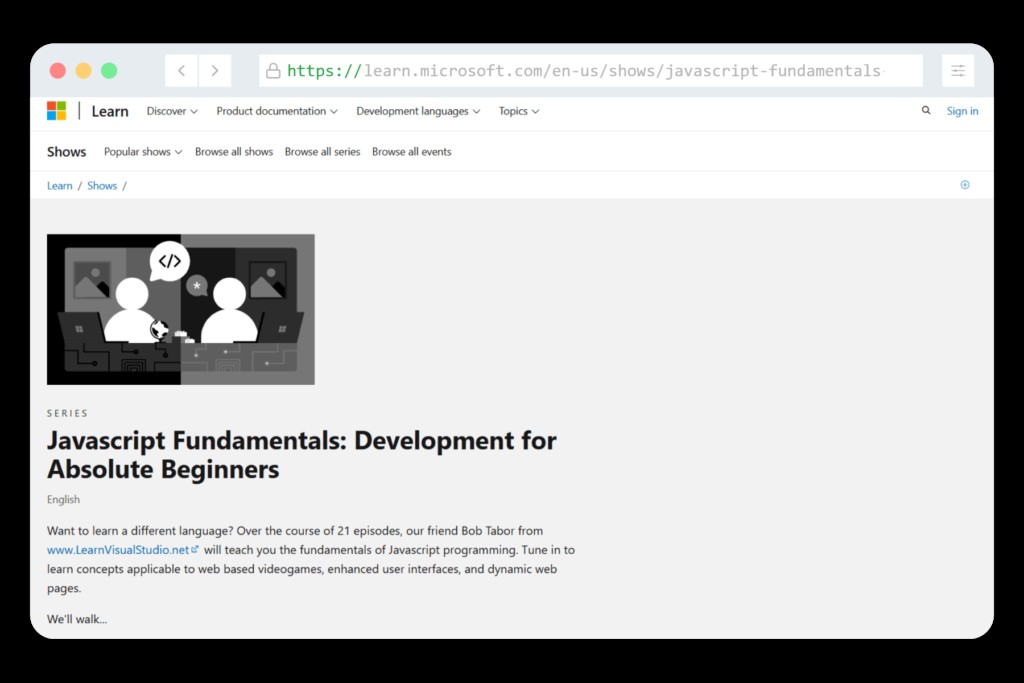This screenshot has height=683, width=1024.
Task: Go to Browse all shows
Action: [234, 151]
